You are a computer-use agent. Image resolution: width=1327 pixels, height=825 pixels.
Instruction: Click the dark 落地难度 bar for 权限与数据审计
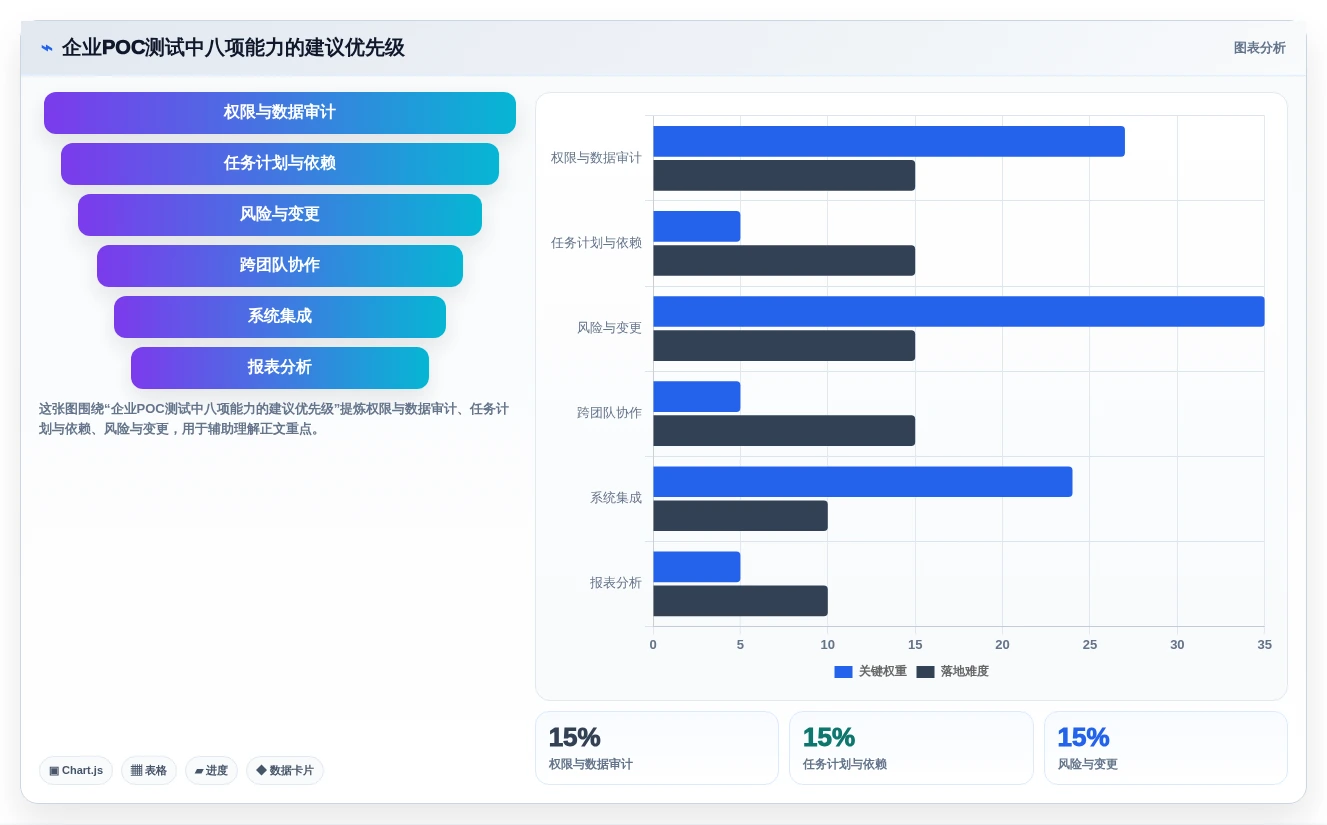coord(784,176)
